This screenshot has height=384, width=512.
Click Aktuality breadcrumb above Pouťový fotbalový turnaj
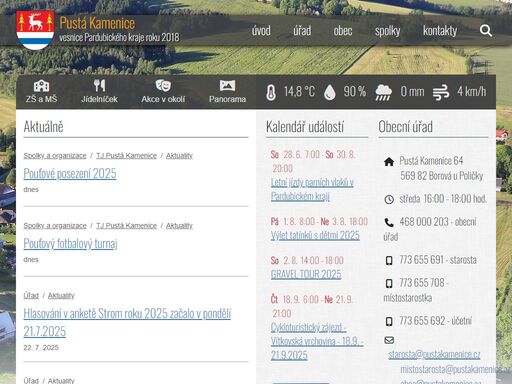[179, 226]
